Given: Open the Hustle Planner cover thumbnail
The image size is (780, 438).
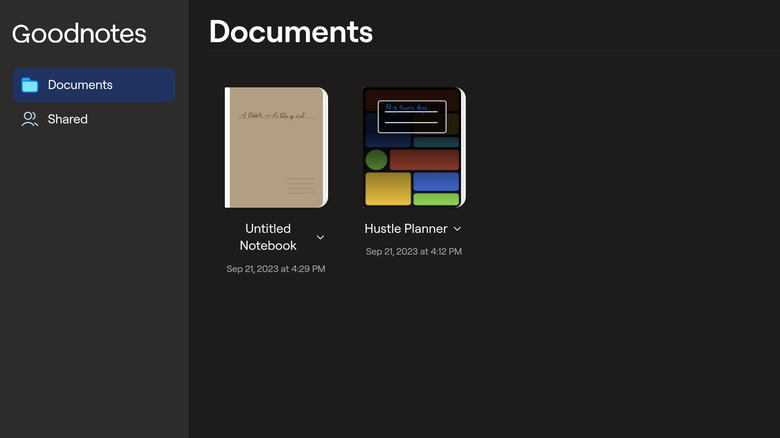Looking at the screenshot, I should [x=413, y=147].
